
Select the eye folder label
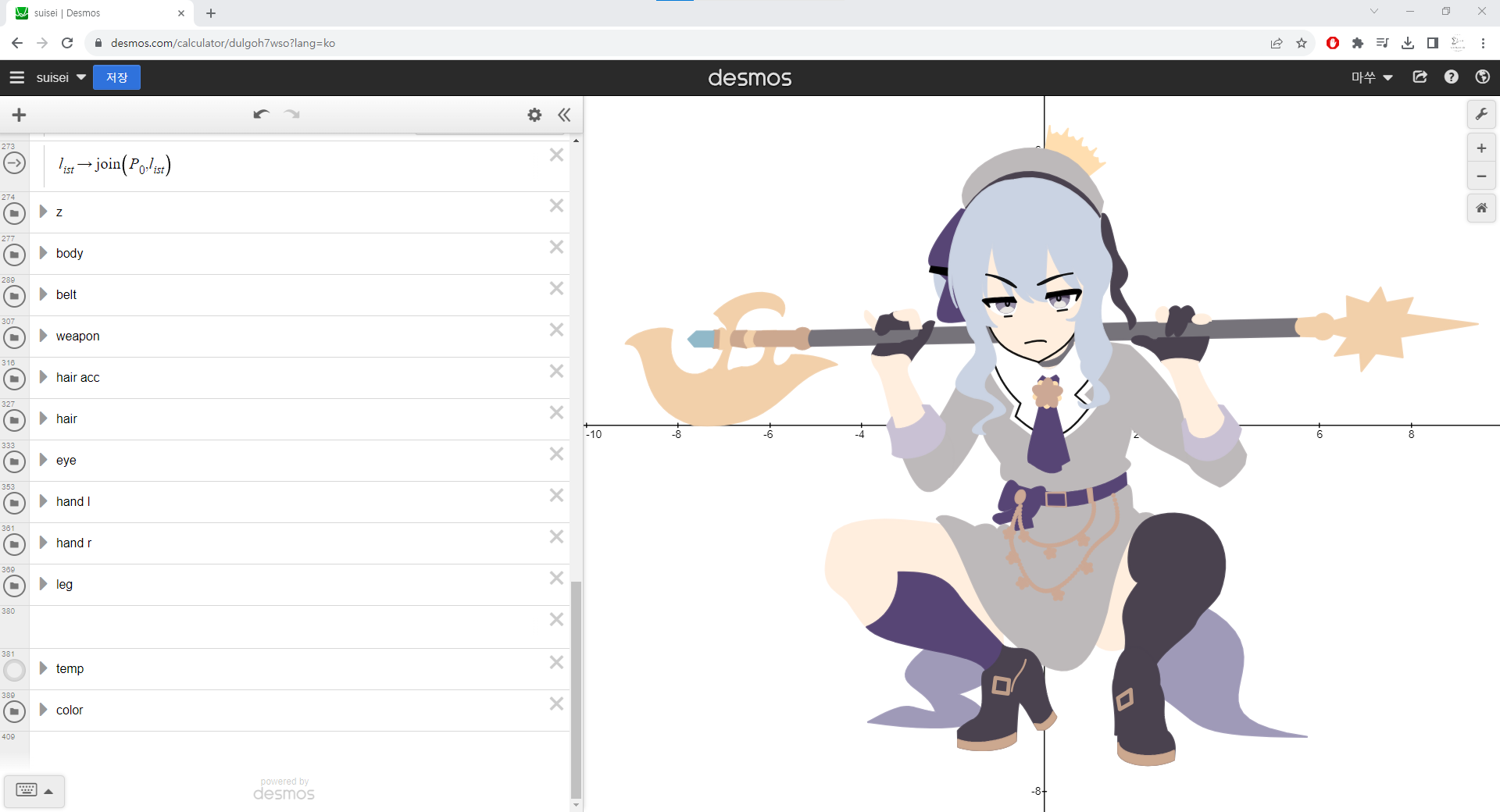pyautogui.click(x=66, y=460)
